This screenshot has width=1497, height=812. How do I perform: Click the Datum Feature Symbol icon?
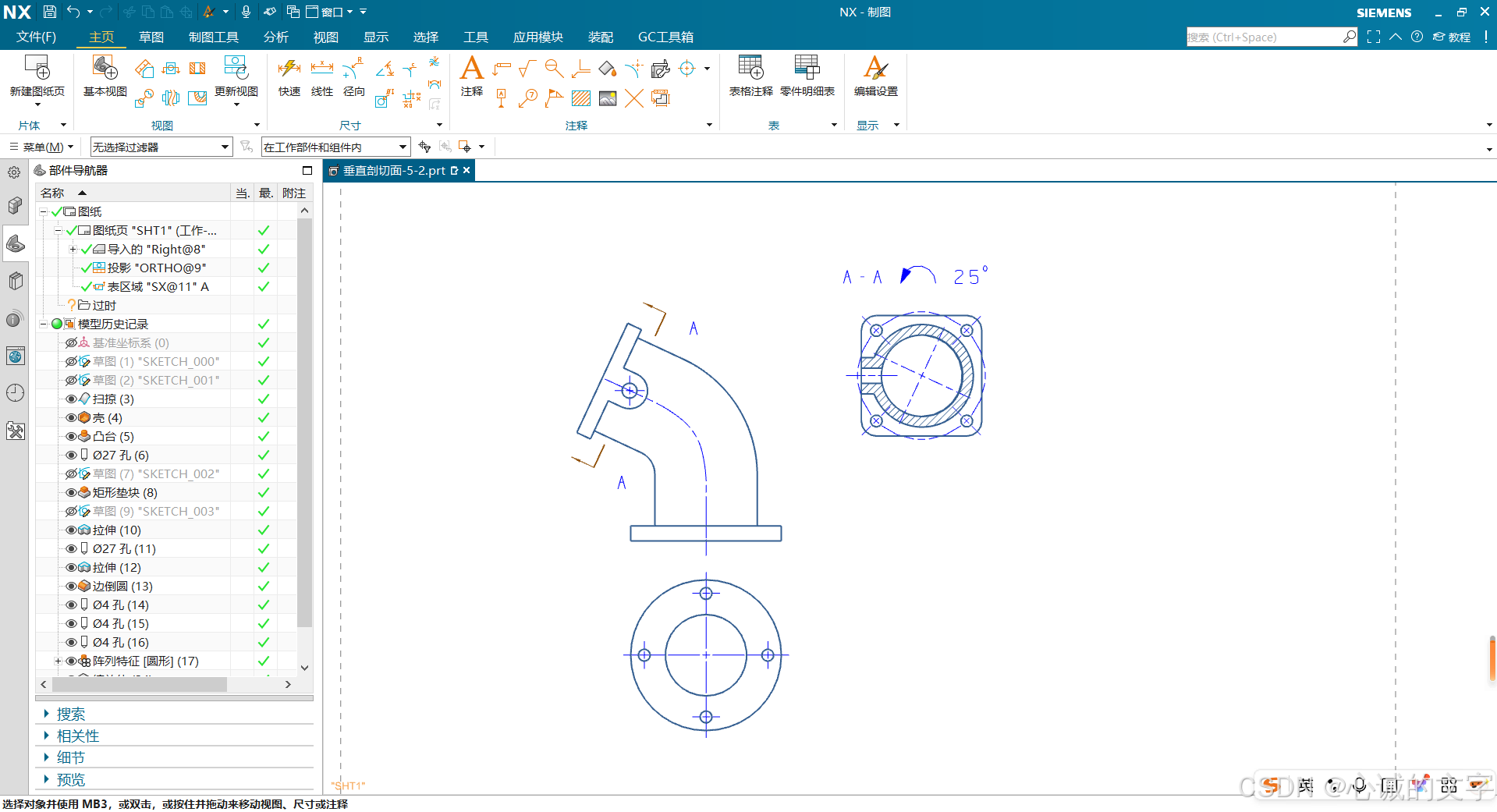point(502,98)
